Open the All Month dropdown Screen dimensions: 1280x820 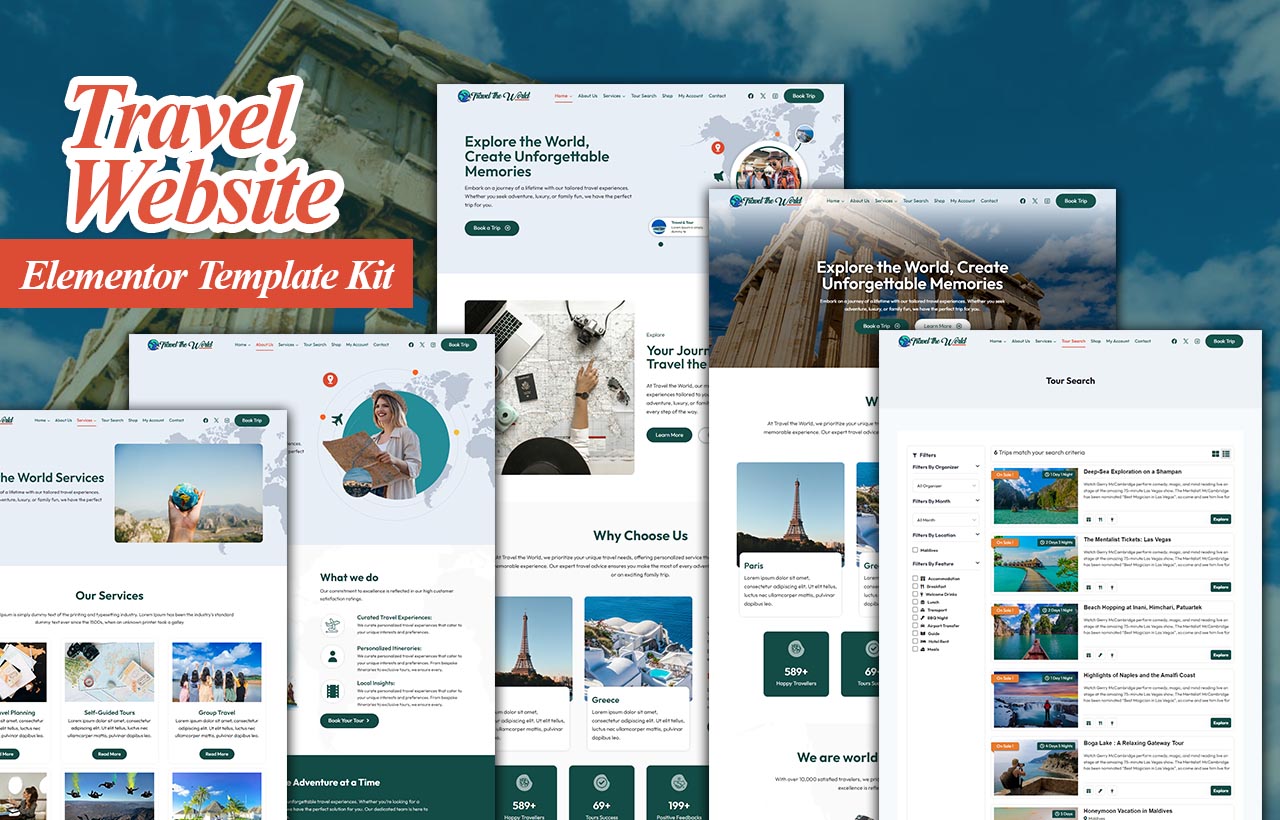[946, 520]
